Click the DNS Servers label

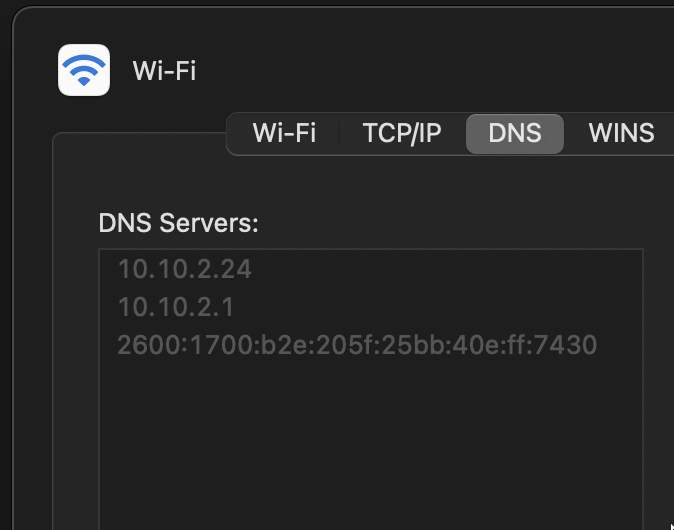178,223
